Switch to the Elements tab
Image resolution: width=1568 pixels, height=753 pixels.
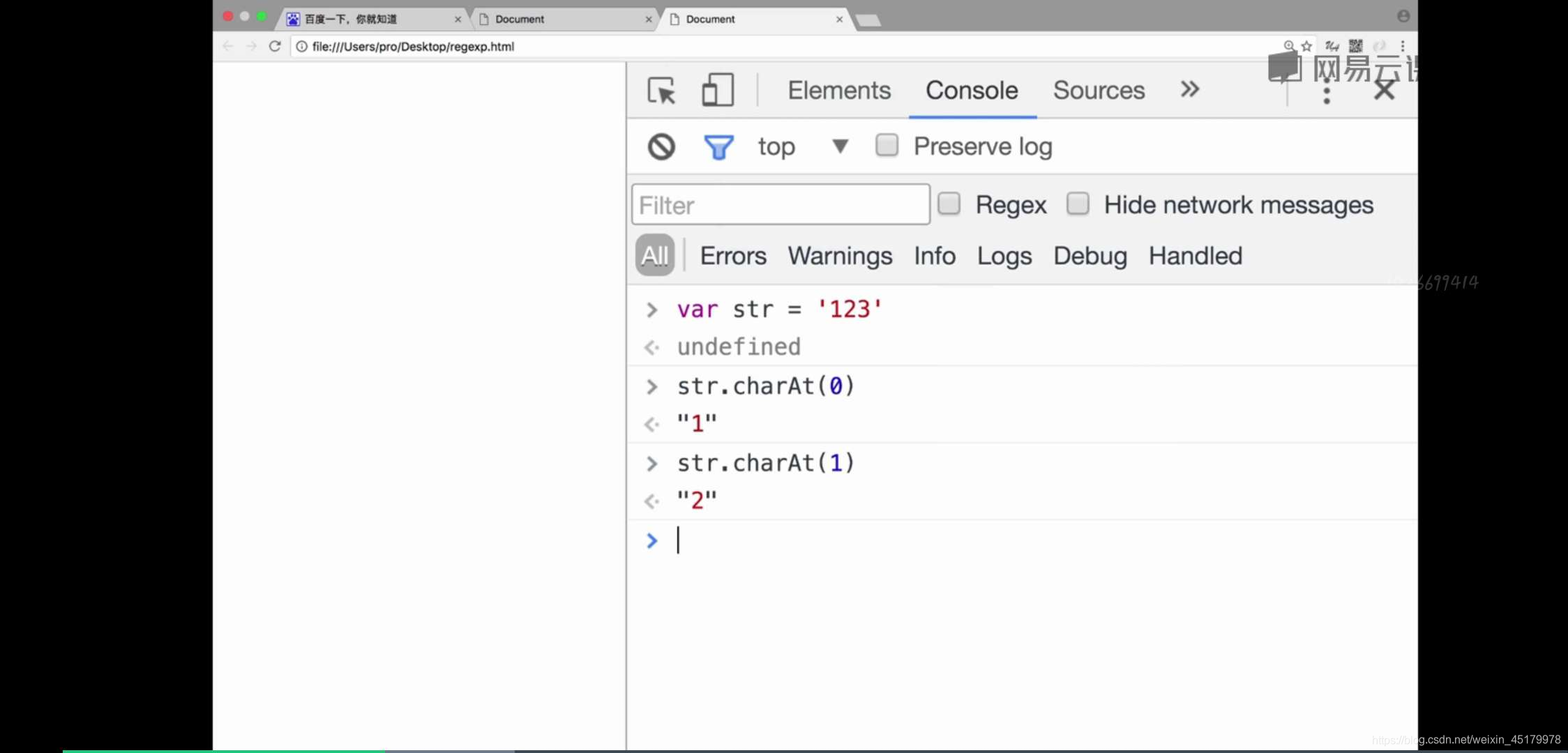pyautogui.click(x=839, y=91)
